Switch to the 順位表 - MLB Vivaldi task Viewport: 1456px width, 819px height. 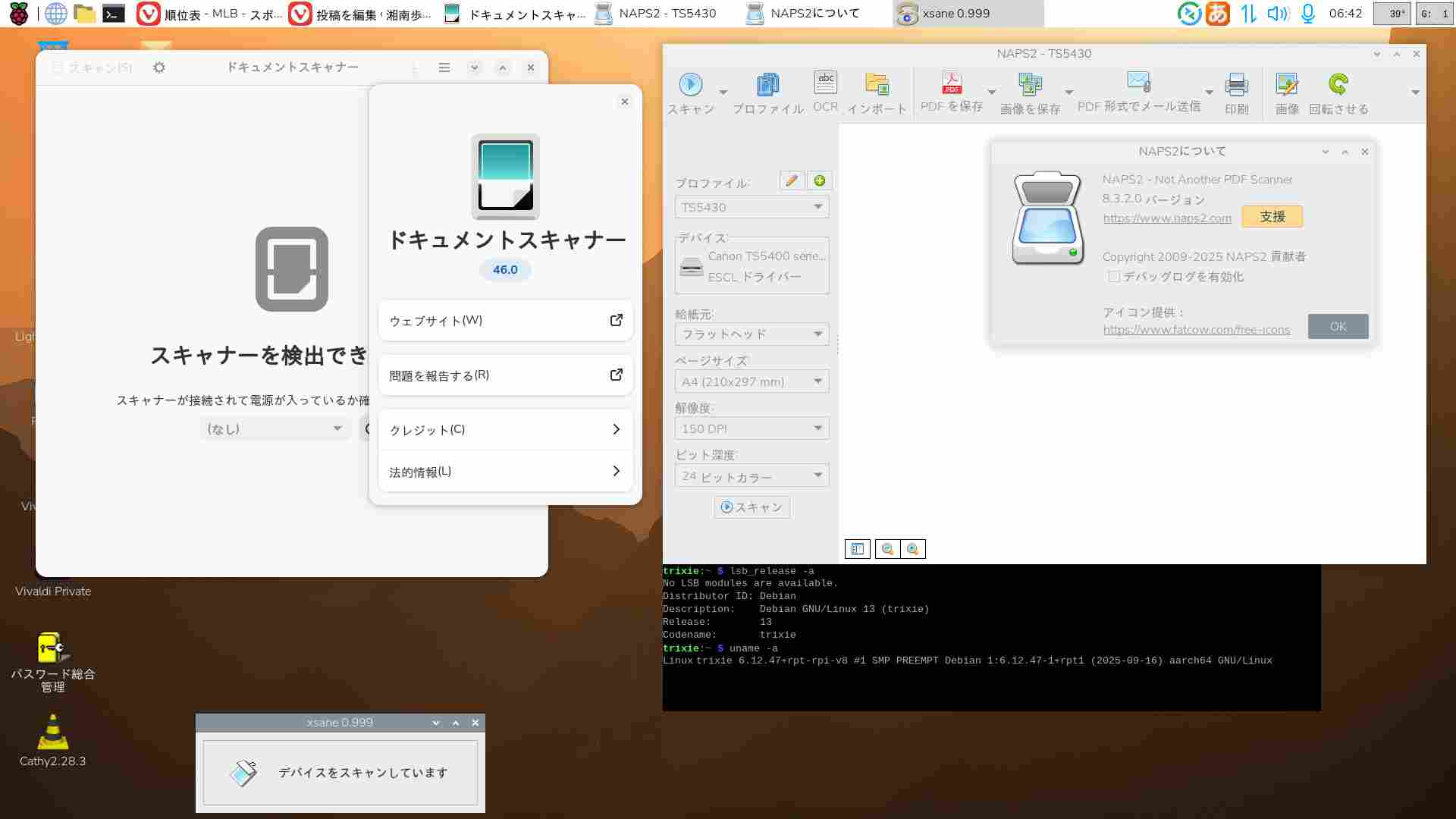coord(210,13)
